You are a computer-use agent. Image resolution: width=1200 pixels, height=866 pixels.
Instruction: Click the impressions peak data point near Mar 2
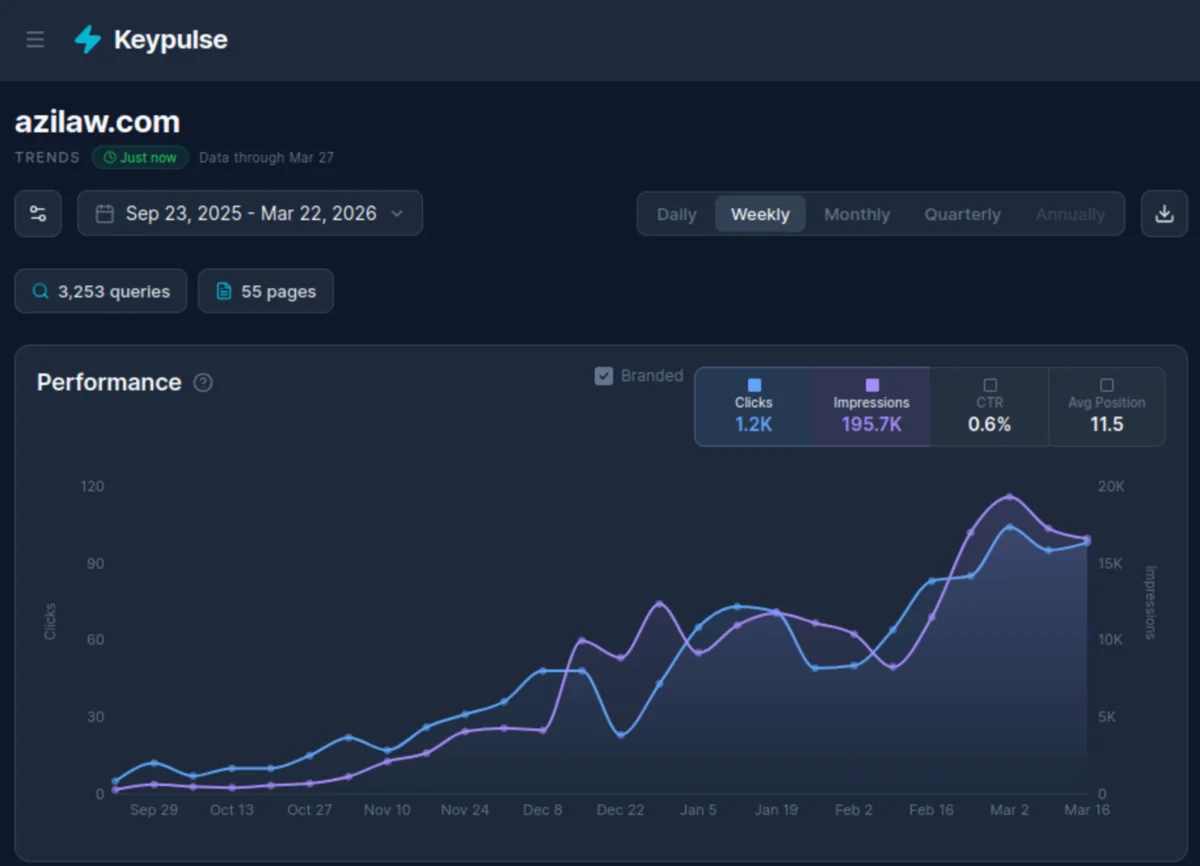pyautogui.click(x=1010, y=497)
